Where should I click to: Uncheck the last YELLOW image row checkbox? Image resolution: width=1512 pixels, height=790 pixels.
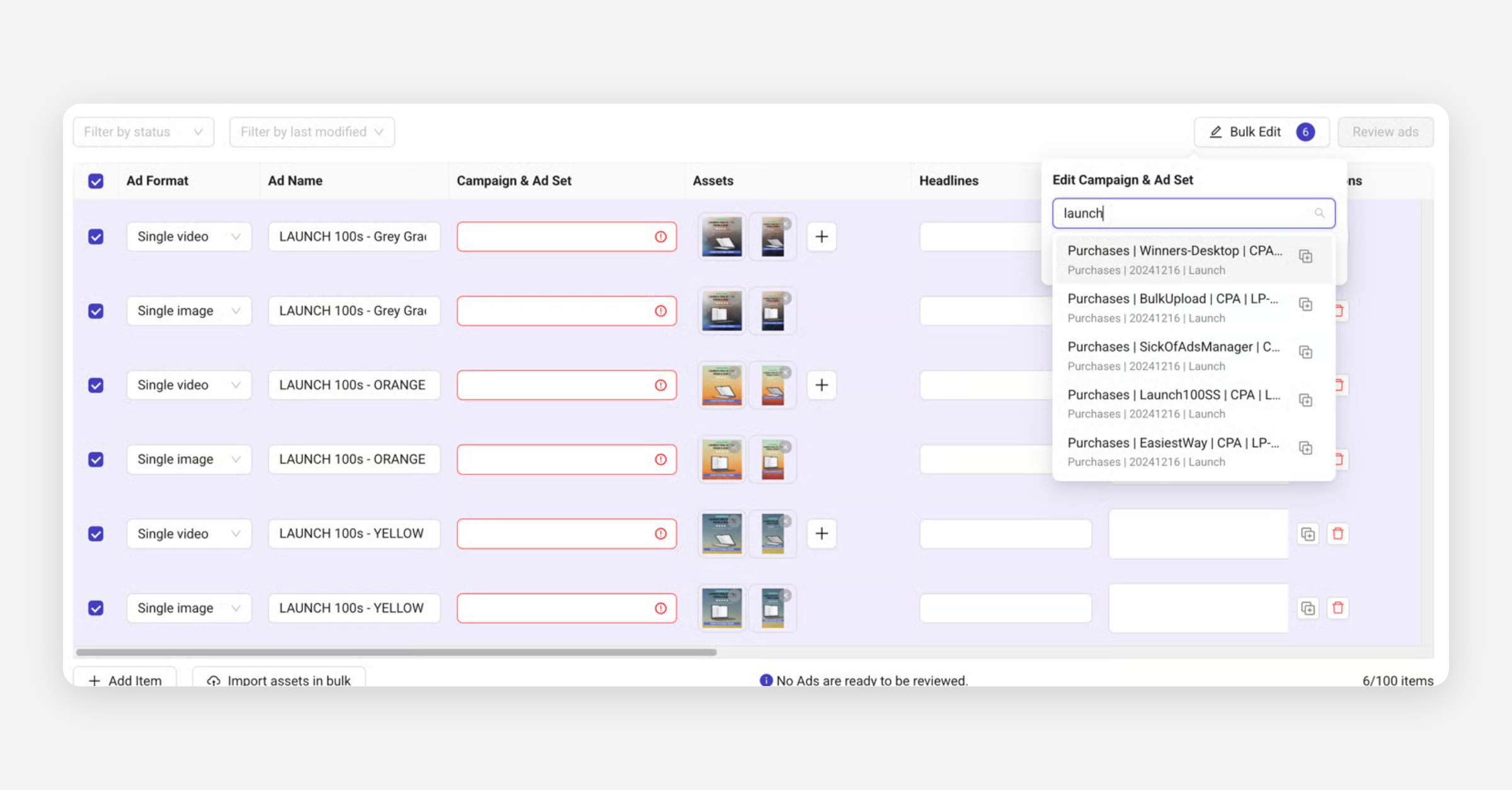coord(96,608)
